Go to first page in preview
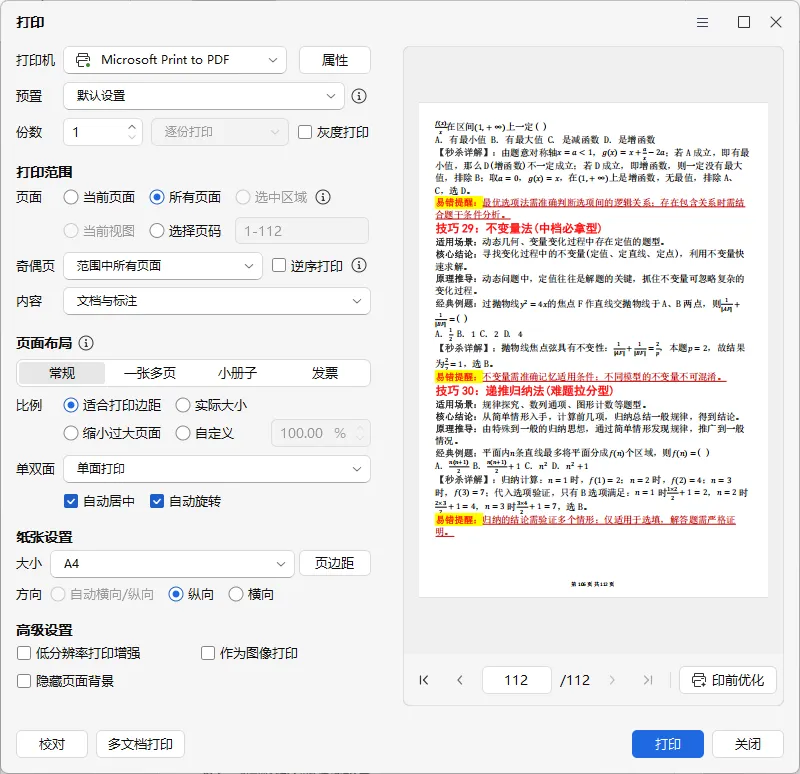 [x=423, y=680]
